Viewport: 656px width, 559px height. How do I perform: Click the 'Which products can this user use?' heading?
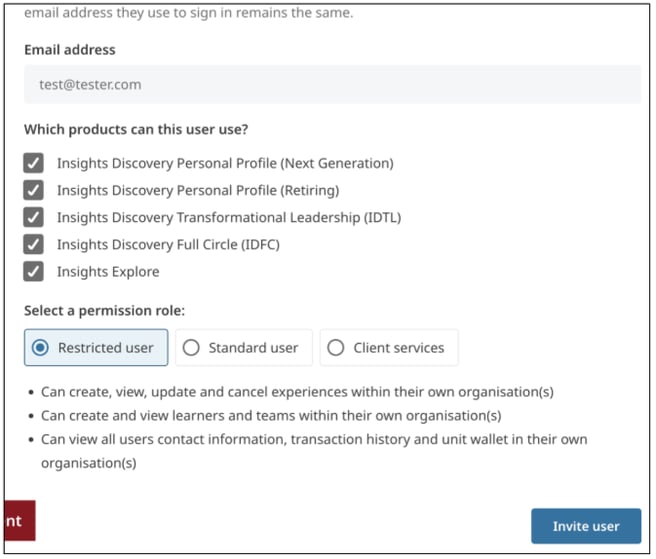(136, 129)
